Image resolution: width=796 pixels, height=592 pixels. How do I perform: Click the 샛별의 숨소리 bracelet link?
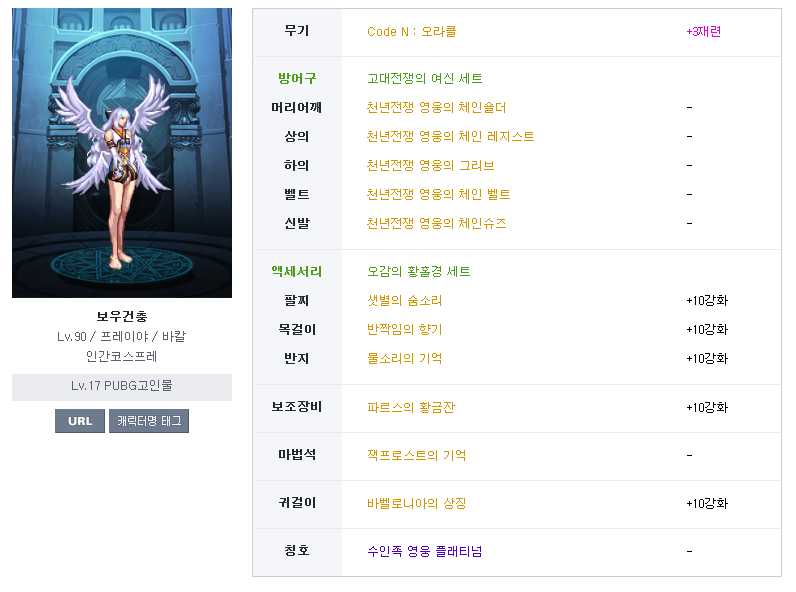[x=404, y=301]
